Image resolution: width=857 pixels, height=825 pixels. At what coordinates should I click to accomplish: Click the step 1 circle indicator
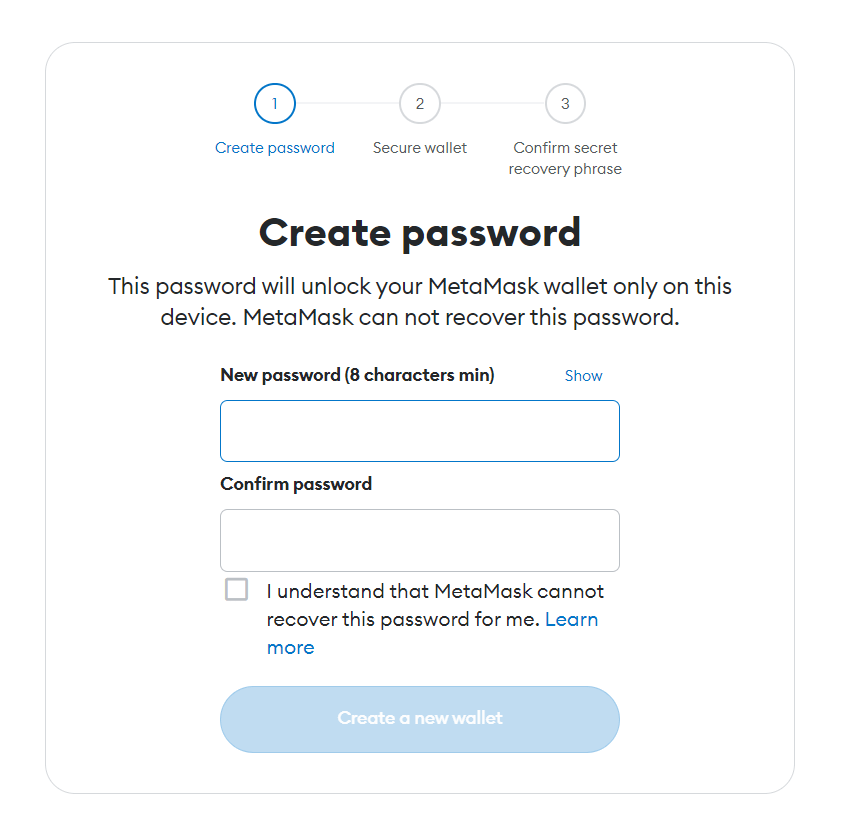[275, 103]
